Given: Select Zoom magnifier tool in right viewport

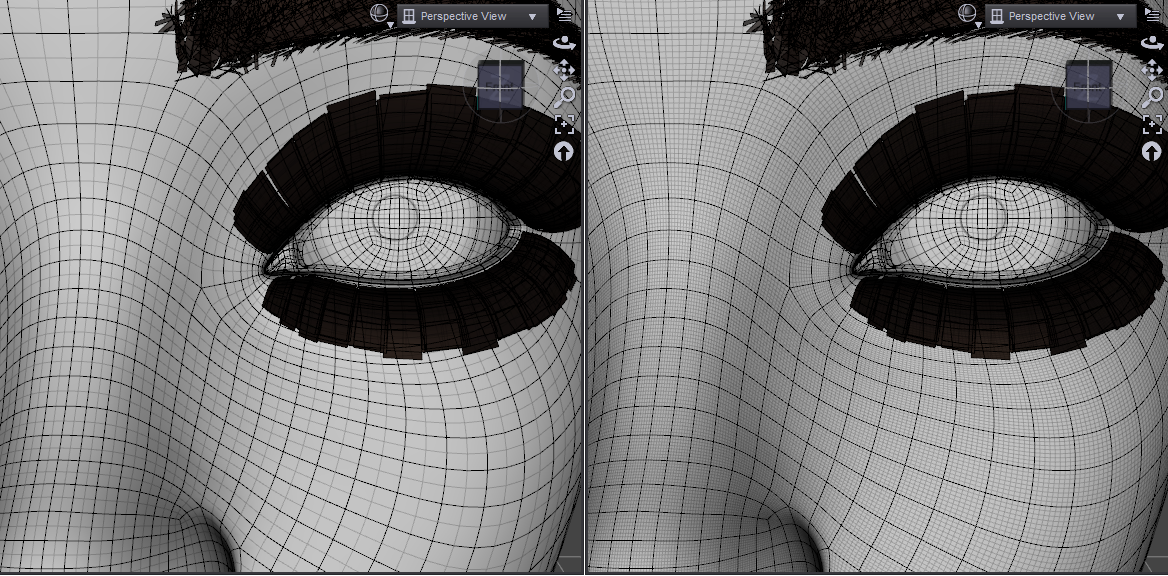Looking at the screenshot, I should point(1153,97).
